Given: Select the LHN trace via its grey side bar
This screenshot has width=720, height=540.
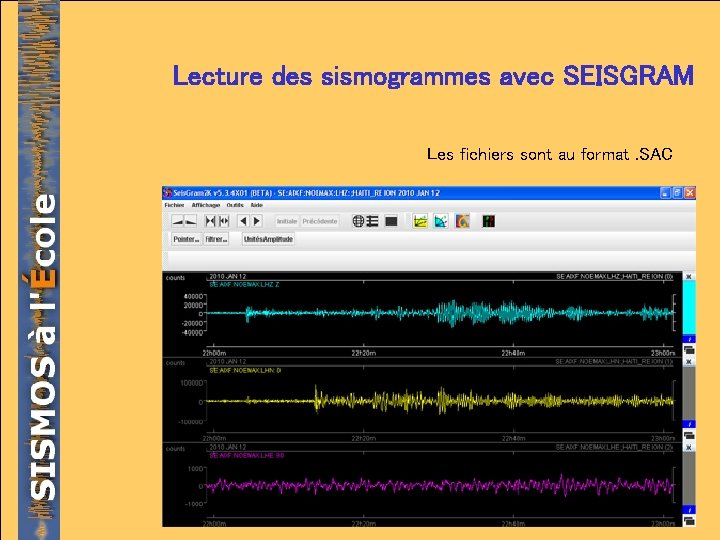Looking at the screenshot, I should tap(689, 393).
